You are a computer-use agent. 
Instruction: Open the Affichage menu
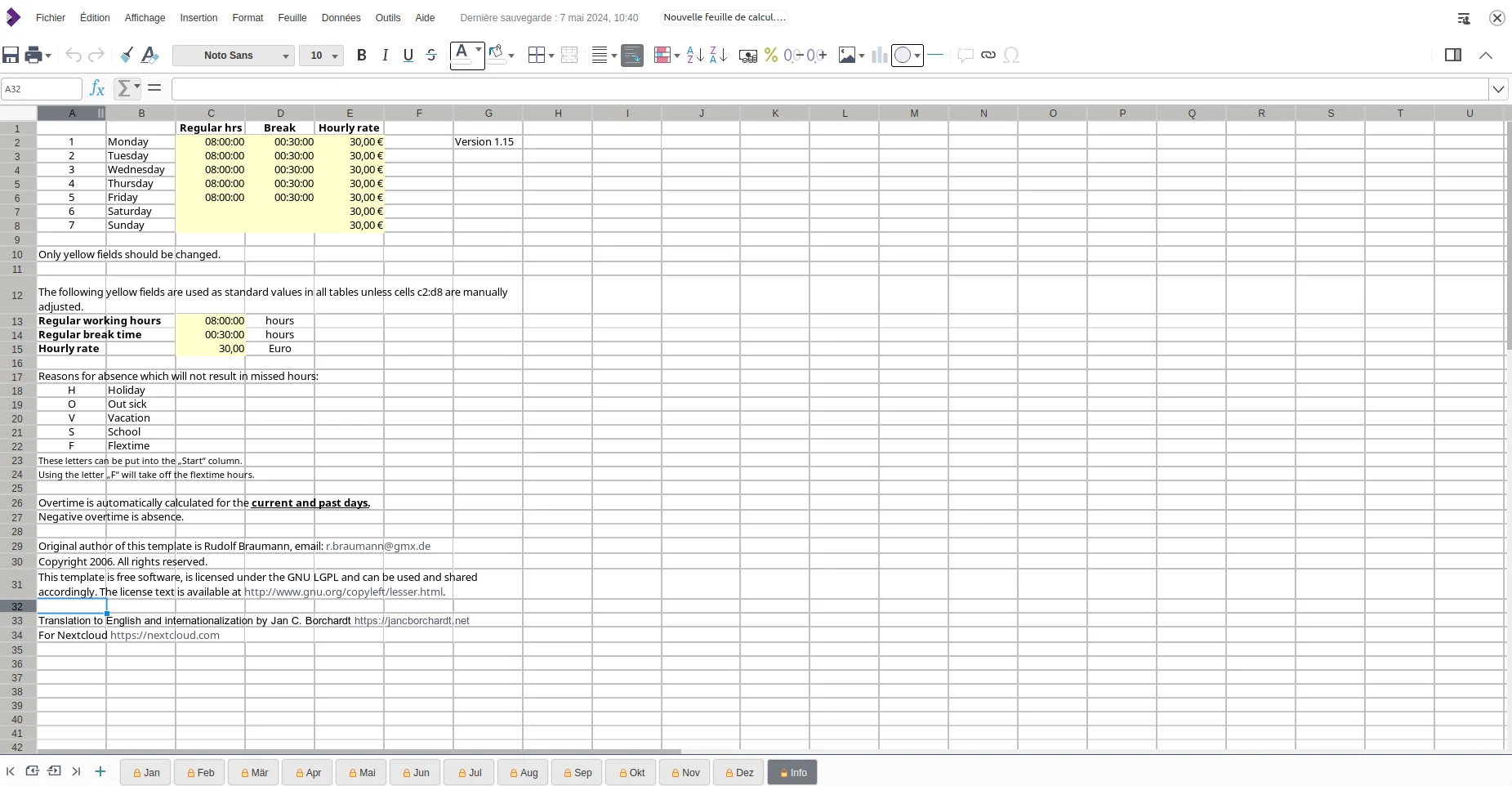[145, 18]
